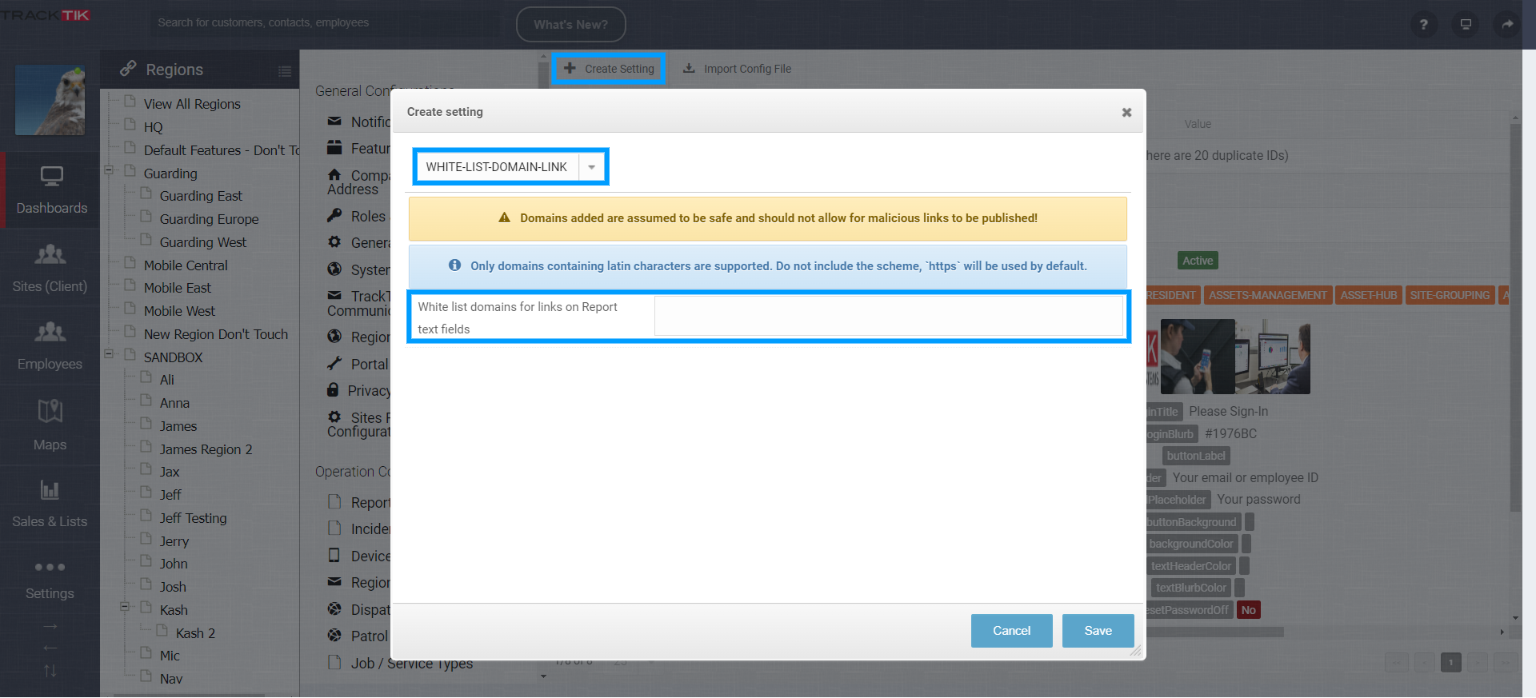Click the Regions link icon

click(x=128, y=69)
